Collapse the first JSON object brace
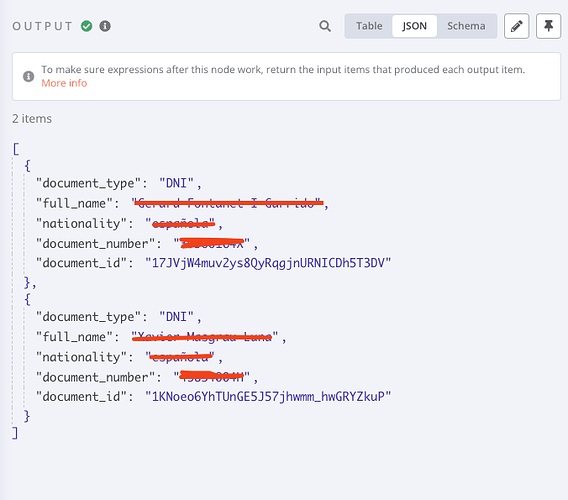568x500 pixels. coord(27,166)
